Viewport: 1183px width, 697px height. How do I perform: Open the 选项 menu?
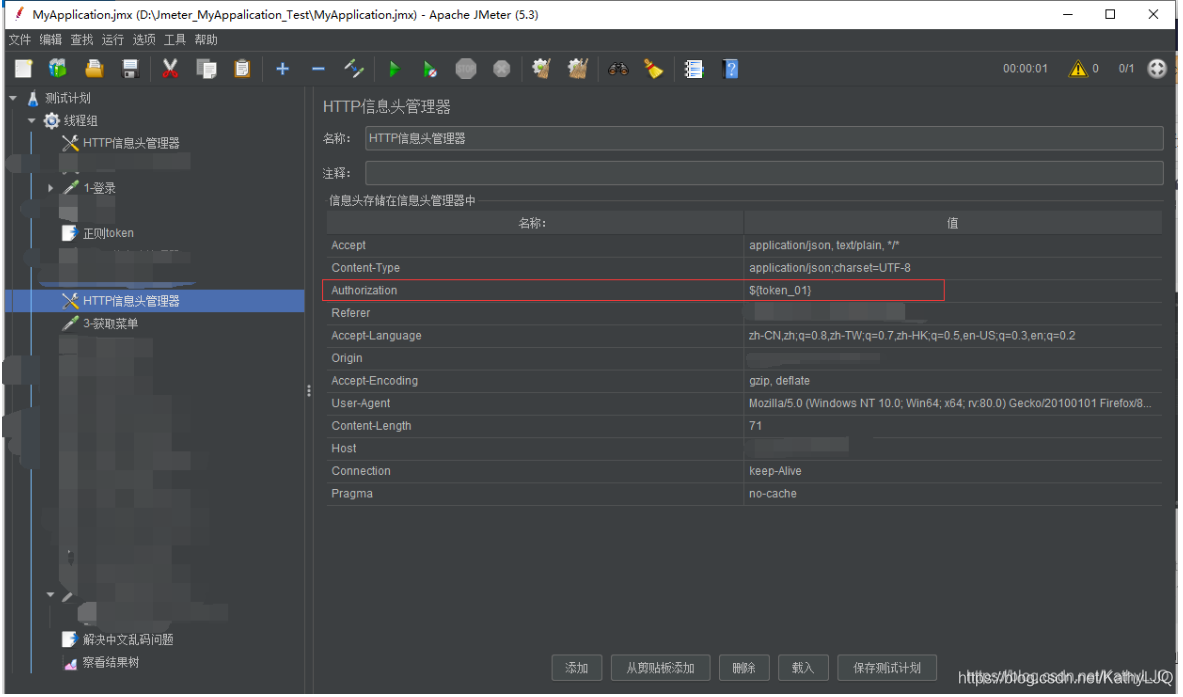(x=143, y=39)
